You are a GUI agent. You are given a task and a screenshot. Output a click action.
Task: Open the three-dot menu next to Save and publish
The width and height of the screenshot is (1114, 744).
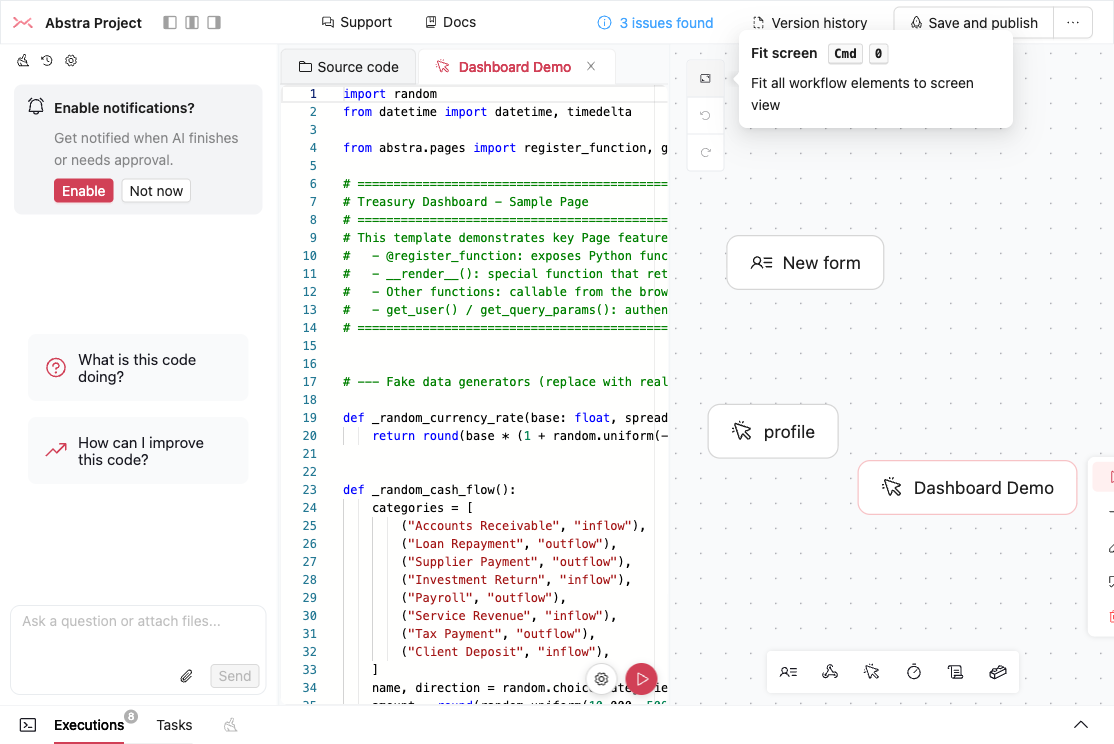[x=1073, y=22]
